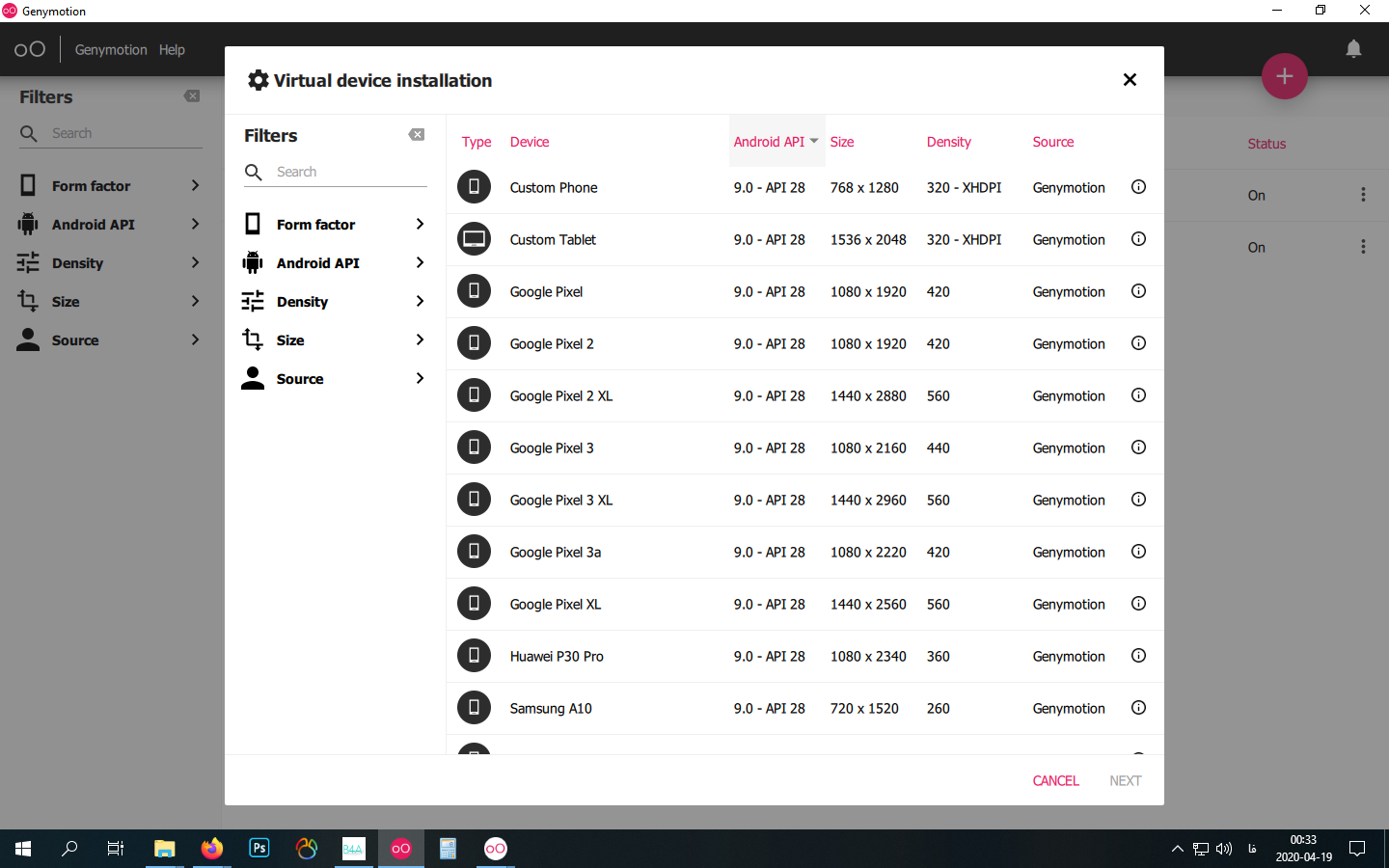Open info details for Google Pixel 3 XL
Screen dimensions: 1389x868
pyautogui.click(x=1138, y=500)
